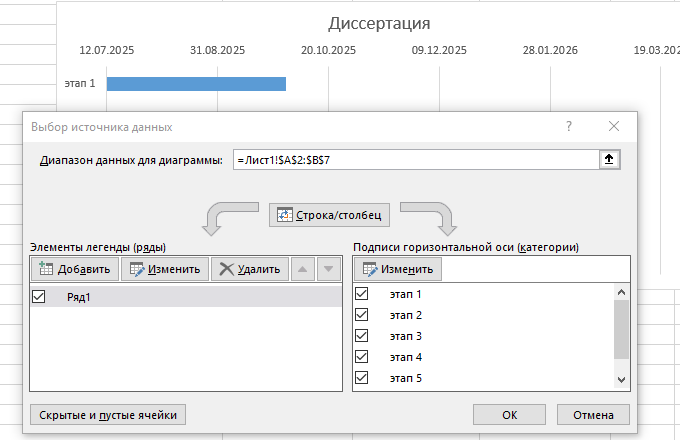The image size is (680, 440).
Task: Click the category list scrollbar thumb
Action: point(621,329)
